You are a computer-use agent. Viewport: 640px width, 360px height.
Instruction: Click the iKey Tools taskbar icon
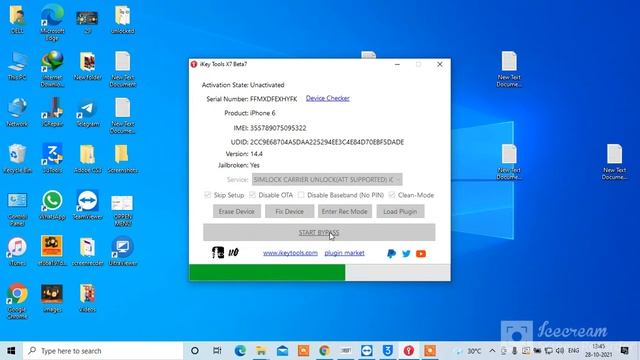coord(409,351)
